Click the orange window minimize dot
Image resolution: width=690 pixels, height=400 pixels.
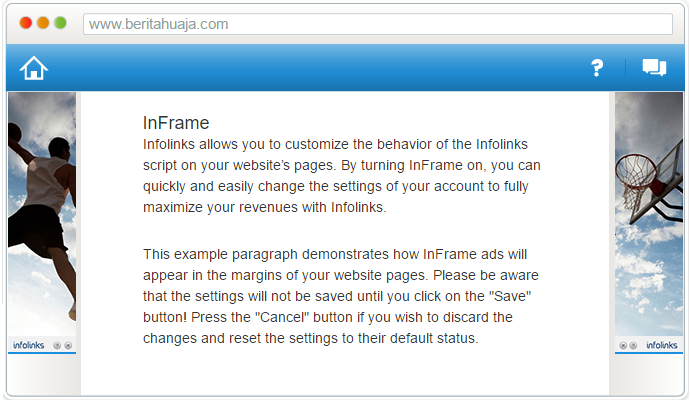[x=43, y=23]
